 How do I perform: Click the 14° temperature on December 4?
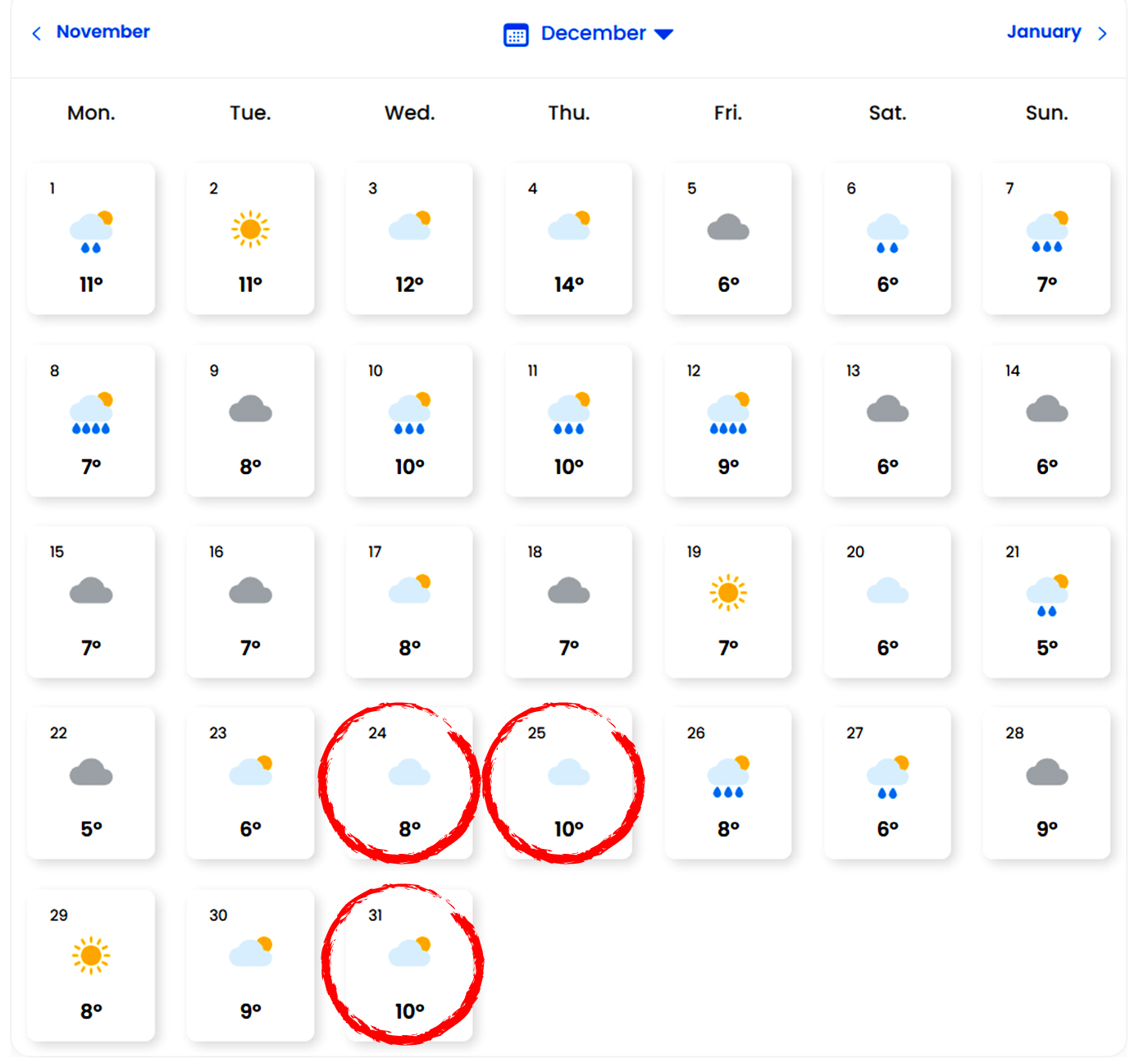(568, 285)
